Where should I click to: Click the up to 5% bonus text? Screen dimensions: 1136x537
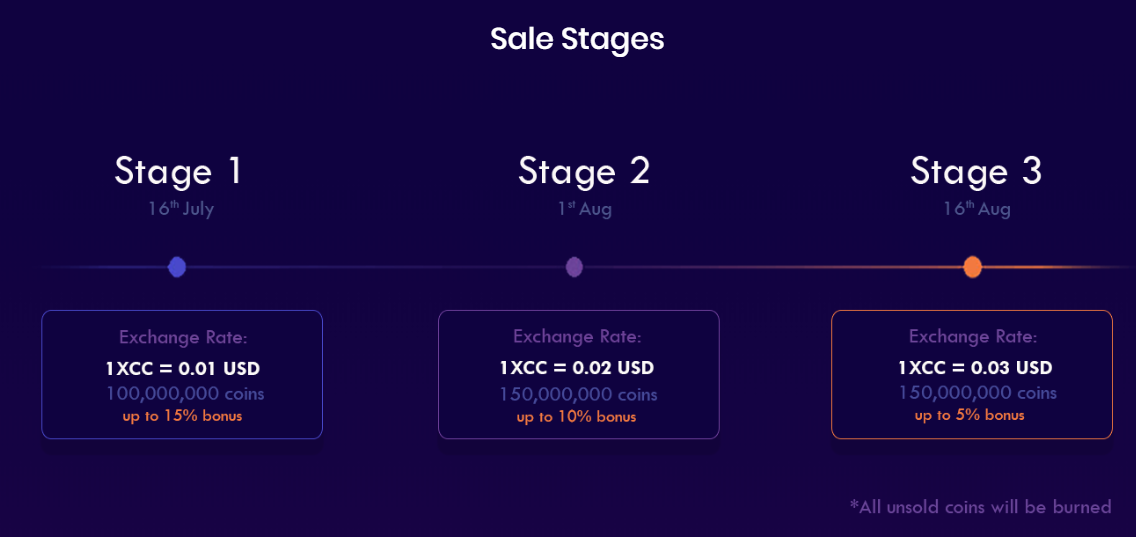pyautogui.click(x=969, y=414)
